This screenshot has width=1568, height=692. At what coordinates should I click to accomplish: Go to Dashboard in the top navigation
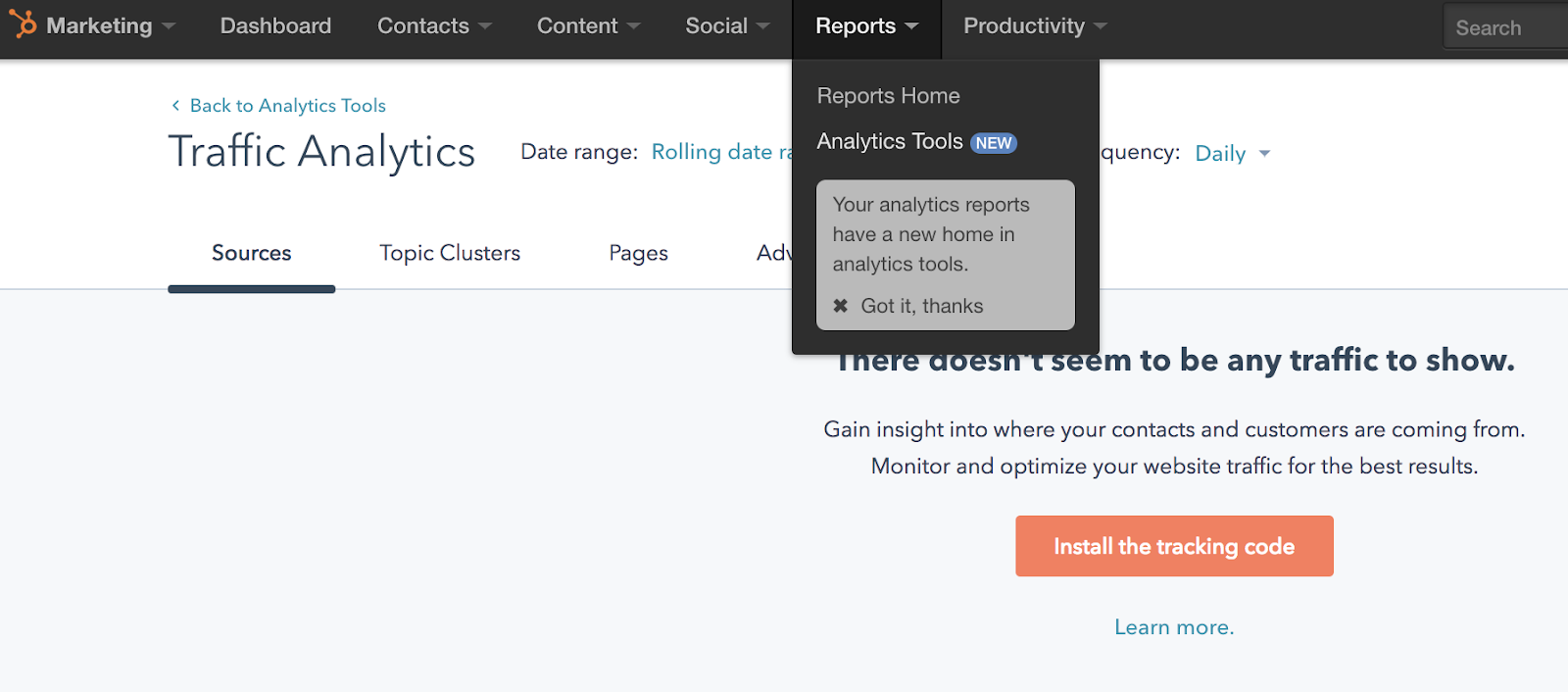point(275,25)
